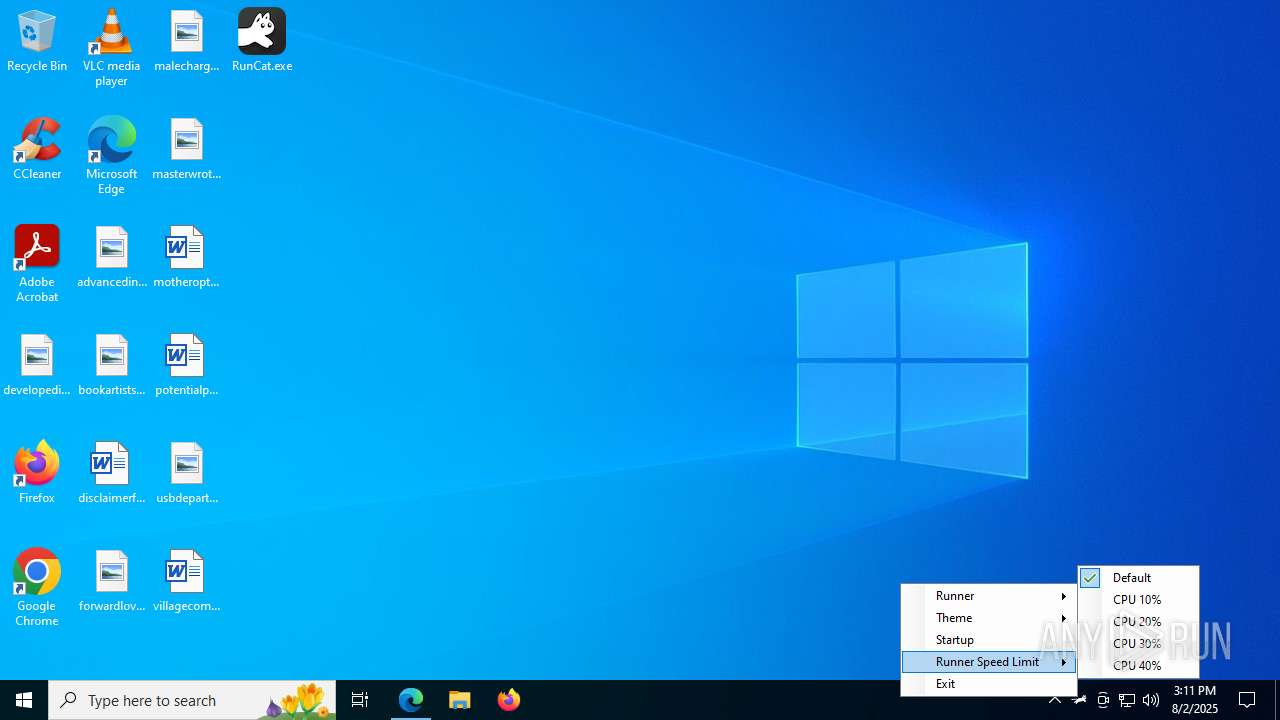Screen dimensions: 1280x720
Task: Choose the CPU 40% speed limit
Action: click(1139, 666)
